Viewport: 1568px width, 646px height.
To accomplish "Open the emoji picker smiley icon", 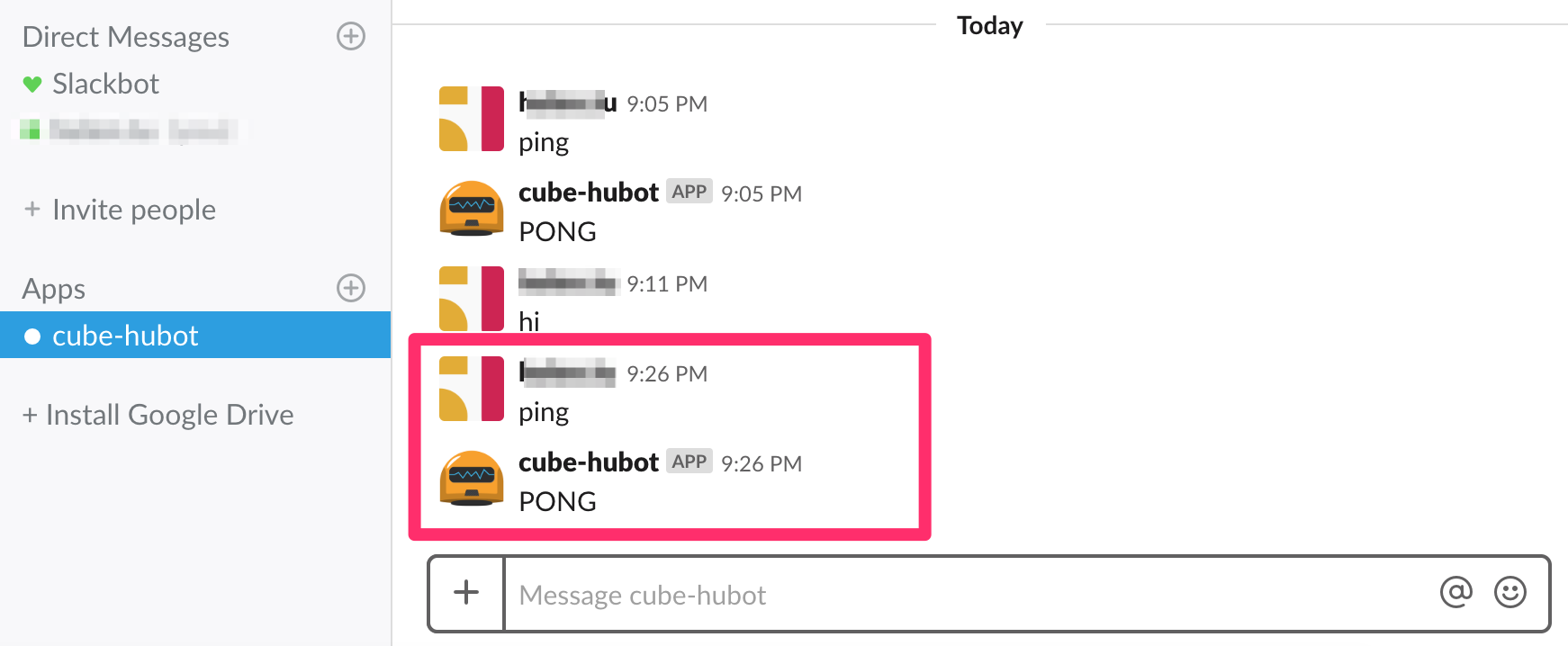I will (1509, 592).
